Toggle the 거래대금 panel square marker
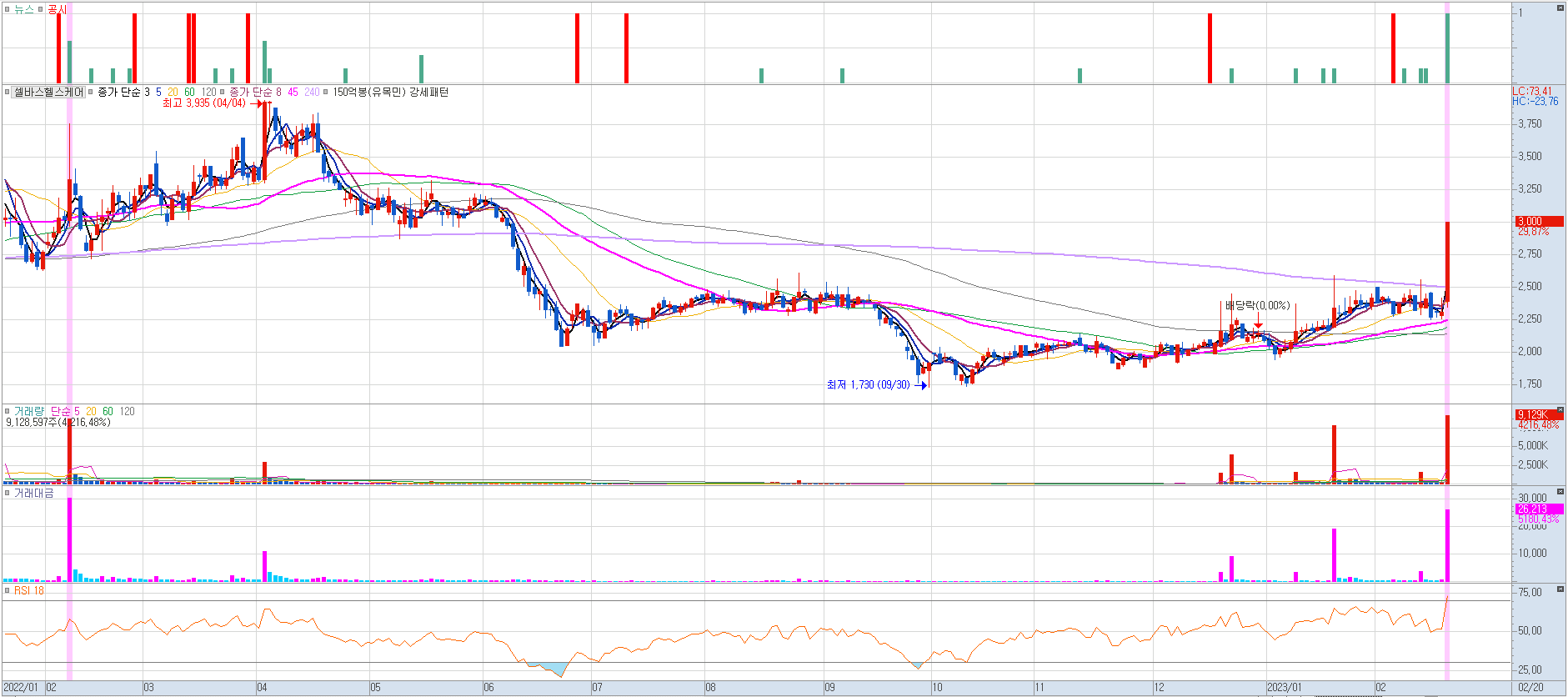The height and width of the screenshot is (697, 1568). tap(7, 493)
